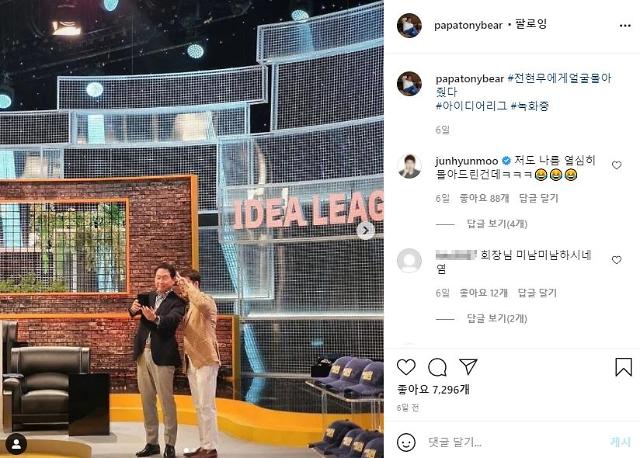Click the comment input field
Viewport: 640px width, 458px height.
514,442
